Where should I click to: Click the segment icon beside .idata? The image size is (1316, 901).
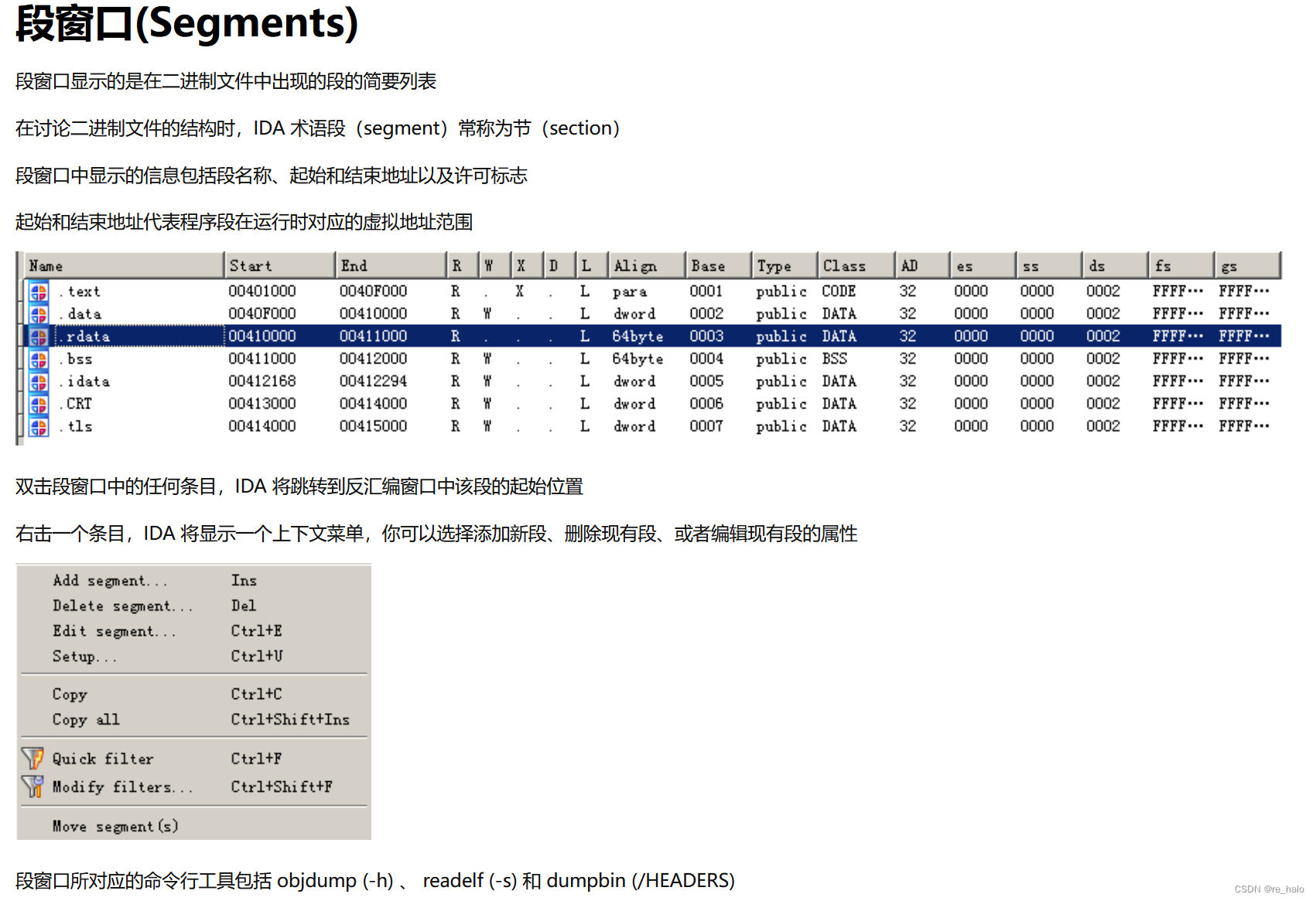(38, 381)
